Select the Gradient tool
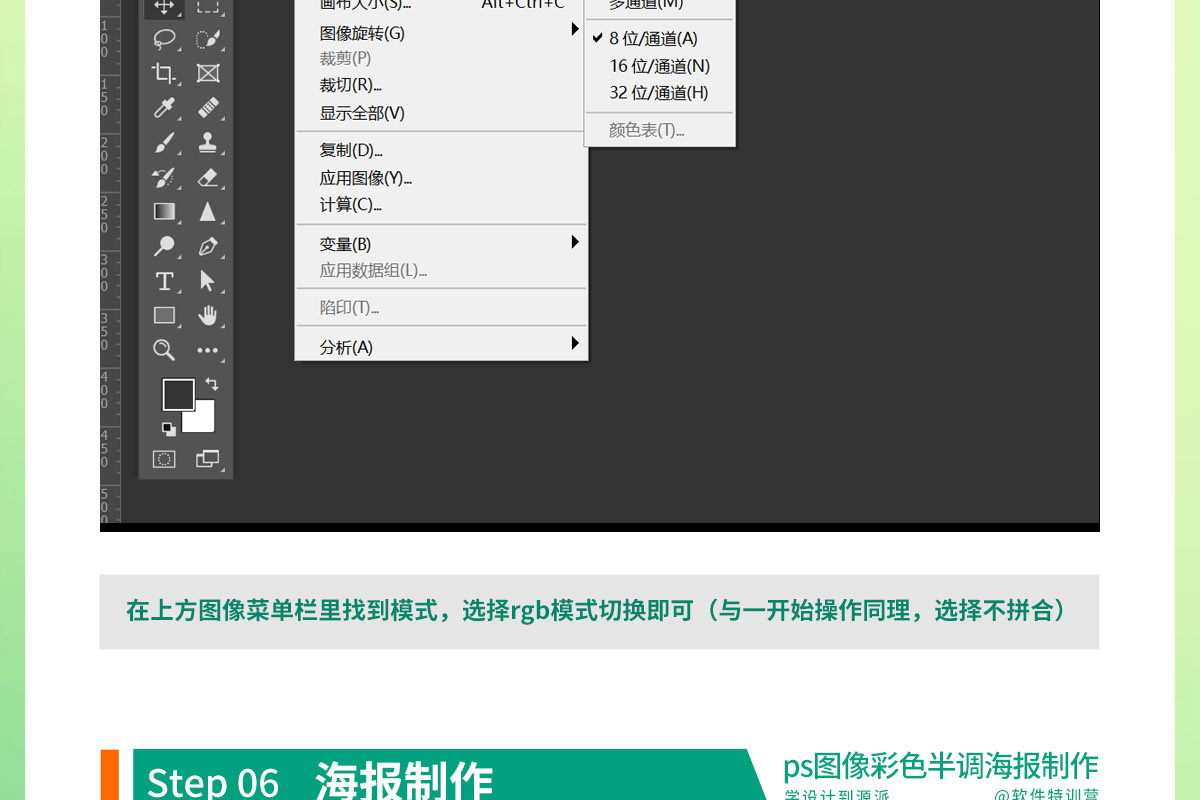The image size is (1200, 800). pyautogui.click(x=164, y=211)
